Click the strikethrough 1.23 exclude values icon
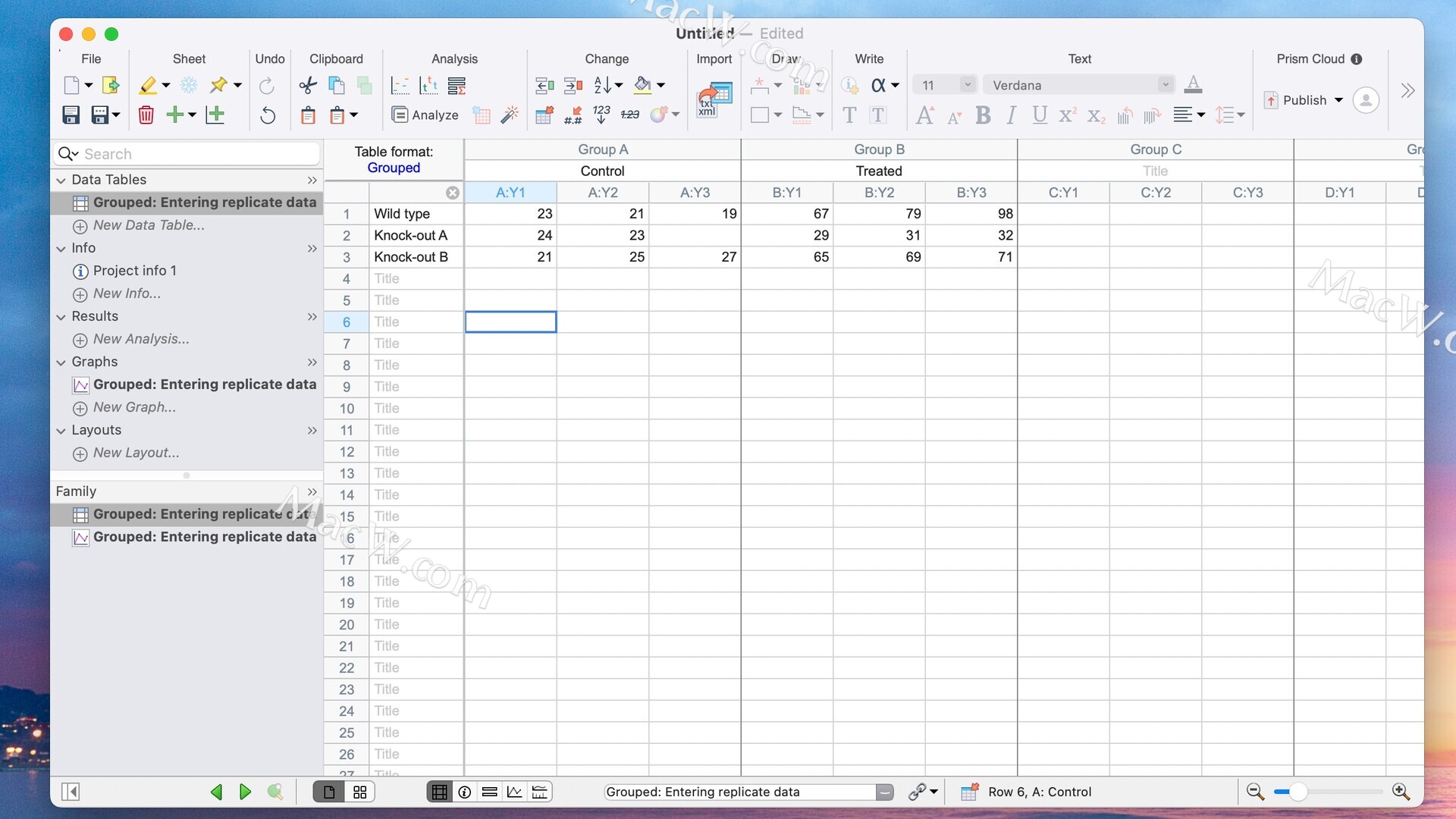Image resolution: width=1456 pixels, height=819 pixels. coord(630,115)
